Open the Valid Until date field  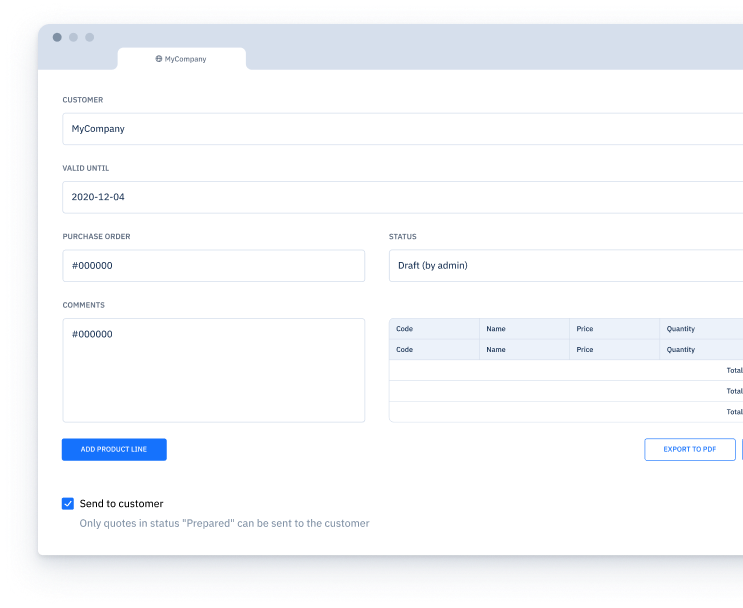[400, 197]
